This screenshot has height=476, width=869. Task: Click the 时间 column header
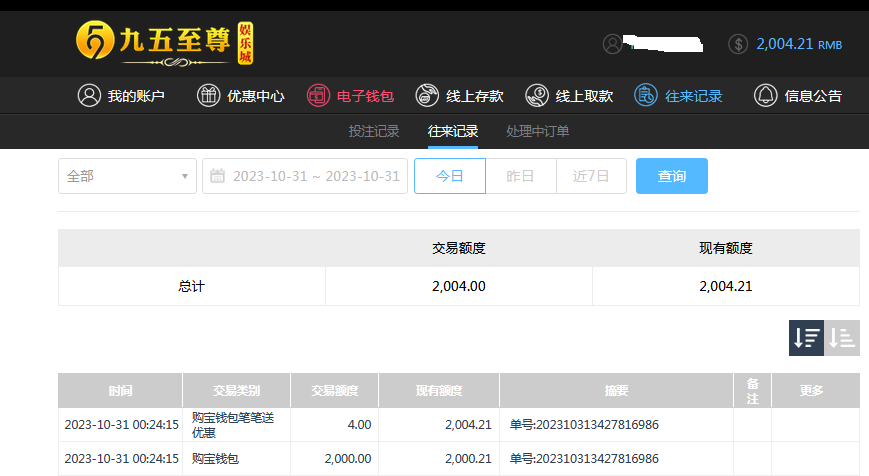coord(120,391)
